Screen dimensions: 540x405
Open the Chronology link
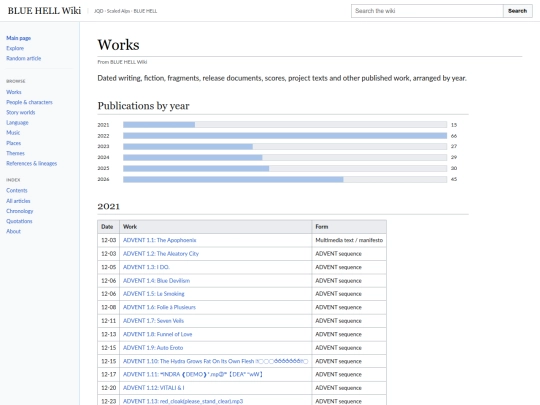20,211
